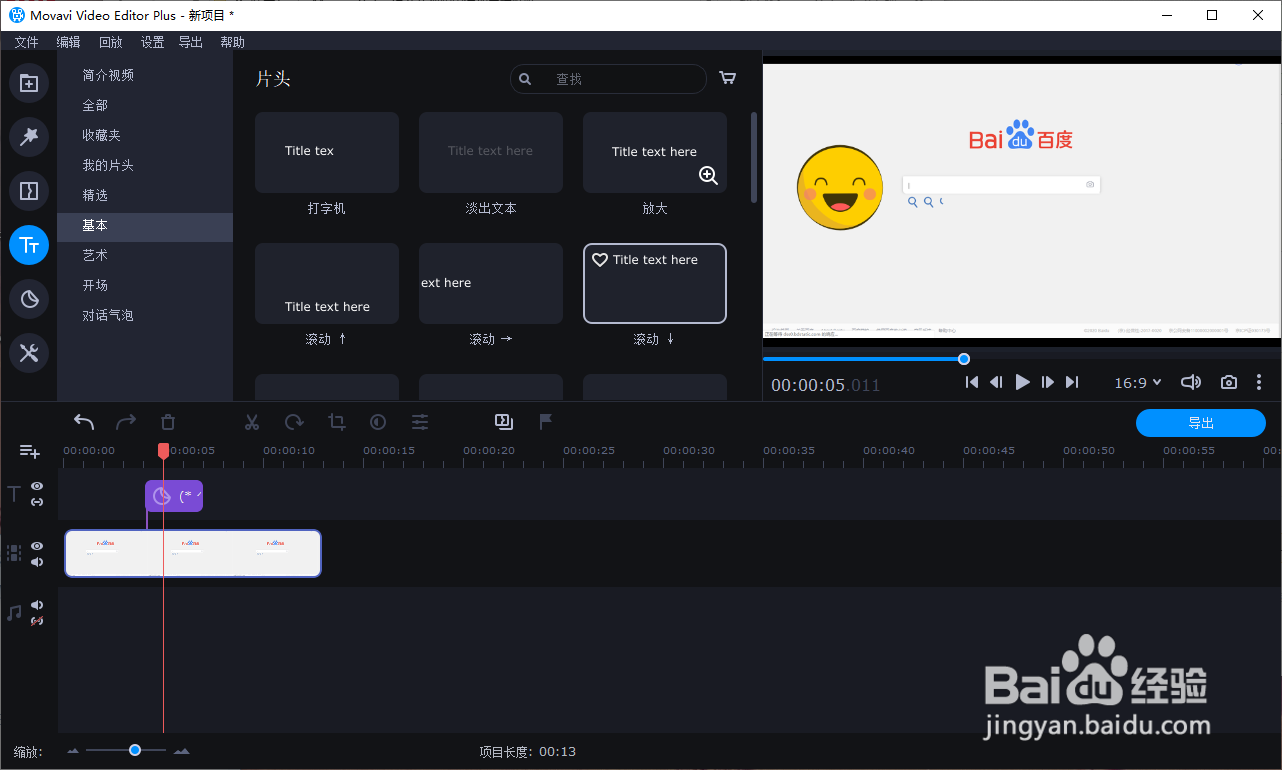
Task: Click the transition wizard icon
Action: click(504, 422)
